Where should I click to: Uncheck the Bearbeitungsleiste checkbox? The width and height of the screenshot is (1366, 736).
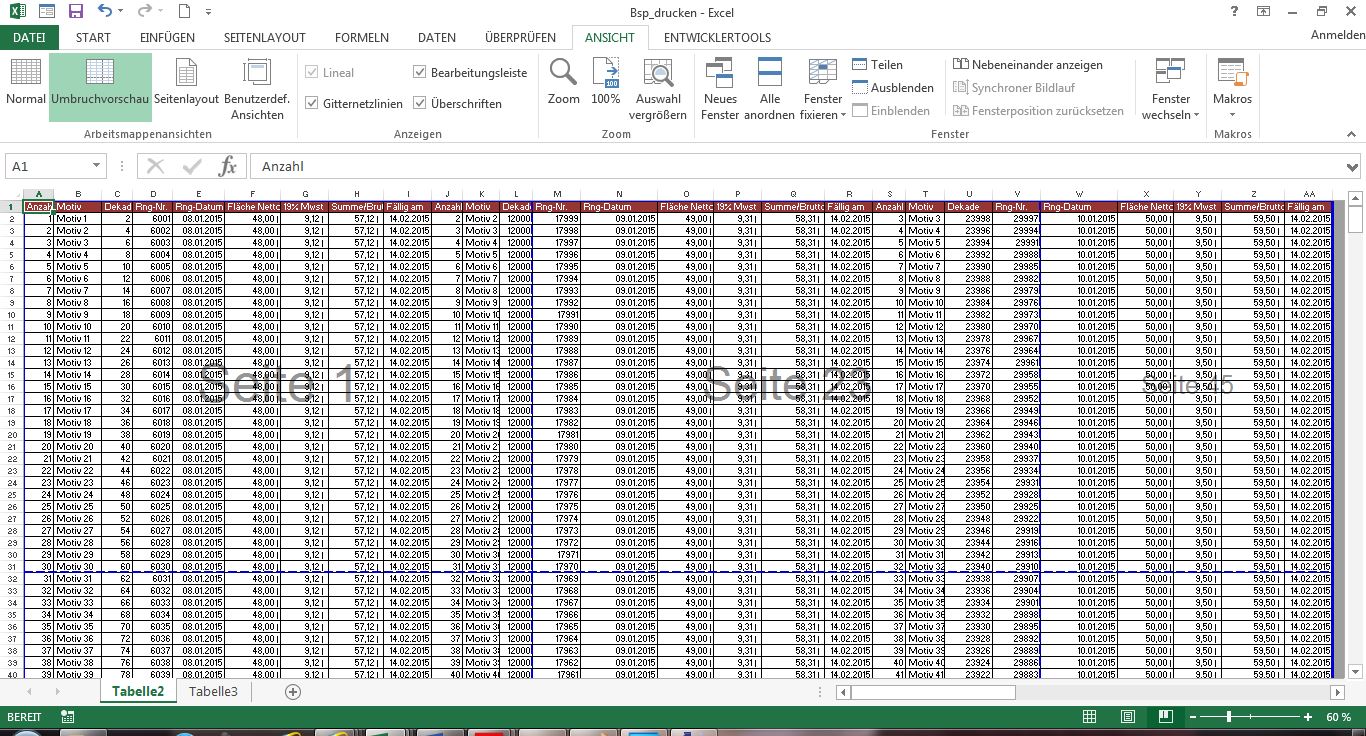[x=420, y=72]
